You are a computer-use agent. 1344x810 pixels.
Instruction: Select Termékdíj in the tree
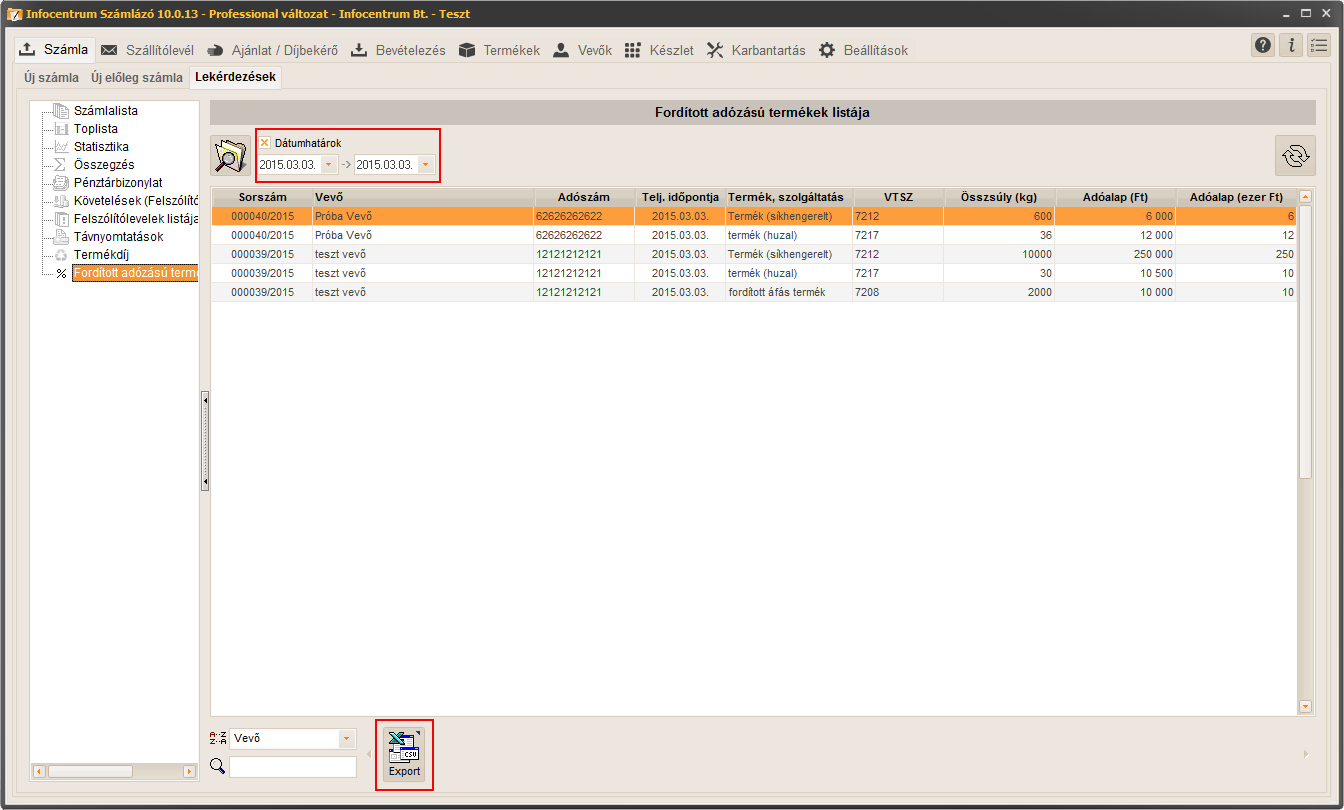101,255
